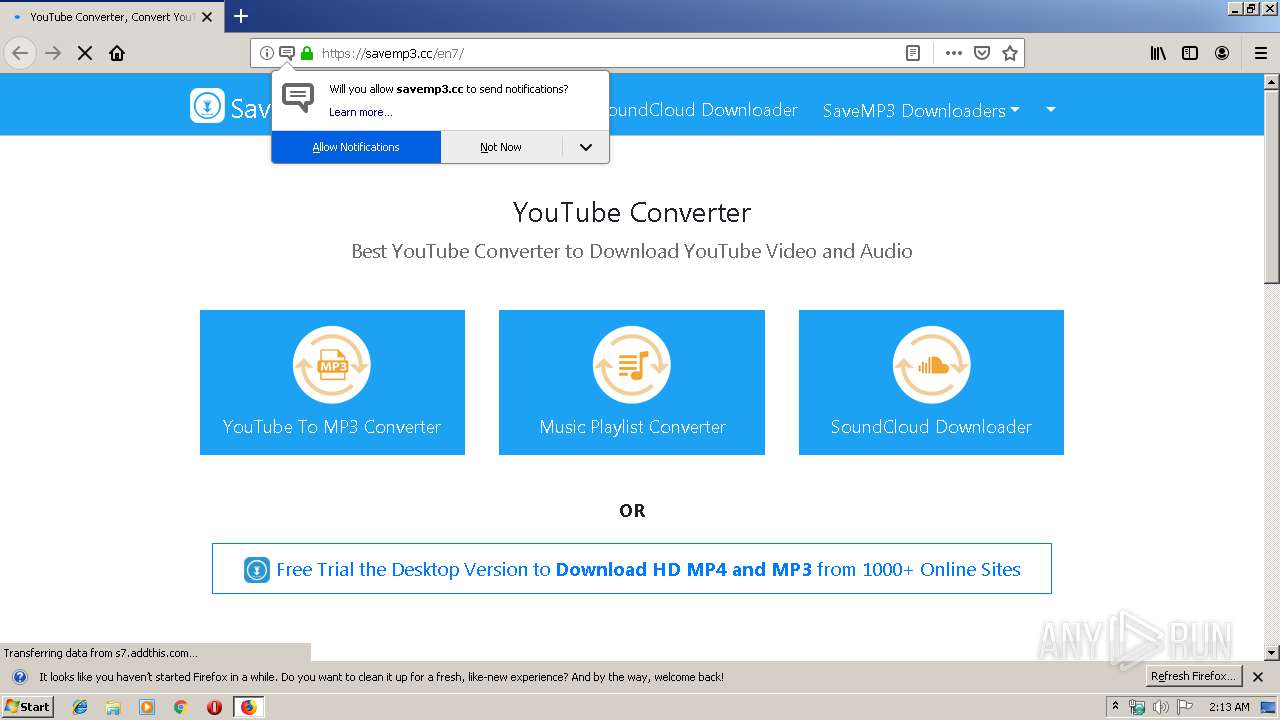This screenshot has width=1280, height=720.
Task: Open the Windows Start menu
Action: tap(28, 707)
